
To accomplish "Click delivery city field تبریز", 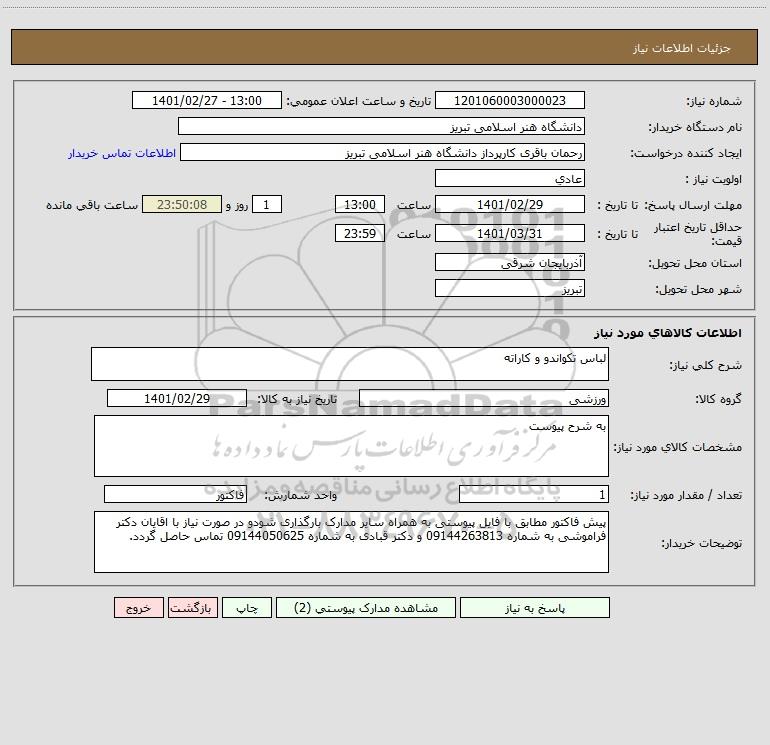I will tap(510, 288).
